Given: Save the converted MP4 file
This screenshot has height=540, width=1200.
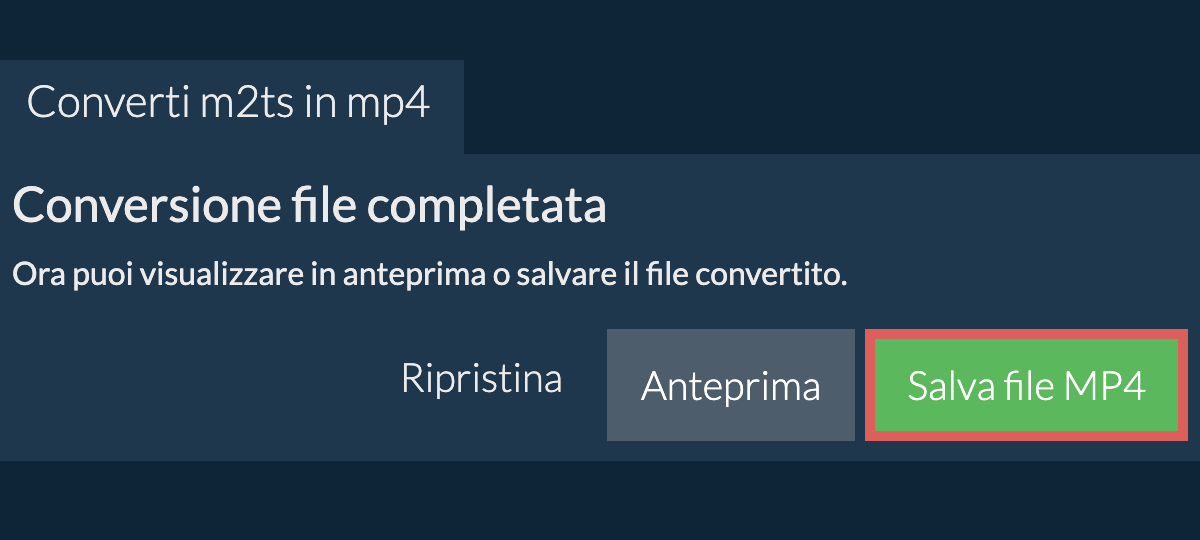Looking at the screenshot, I should point(1026,386).
